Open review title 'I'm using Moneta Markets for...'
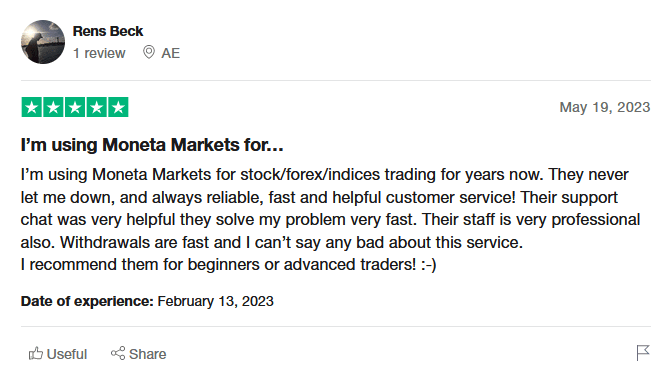The height and width of the screenshot is (372, 672). pyautogui.click(x=152, y=145)
